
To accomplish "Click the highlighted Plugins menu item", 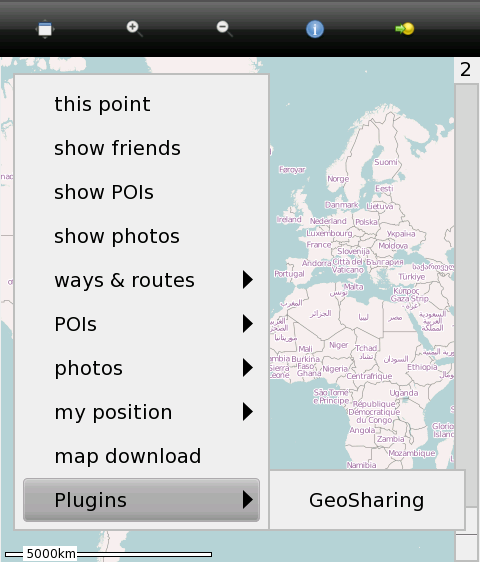I will [x=141, y=500].
